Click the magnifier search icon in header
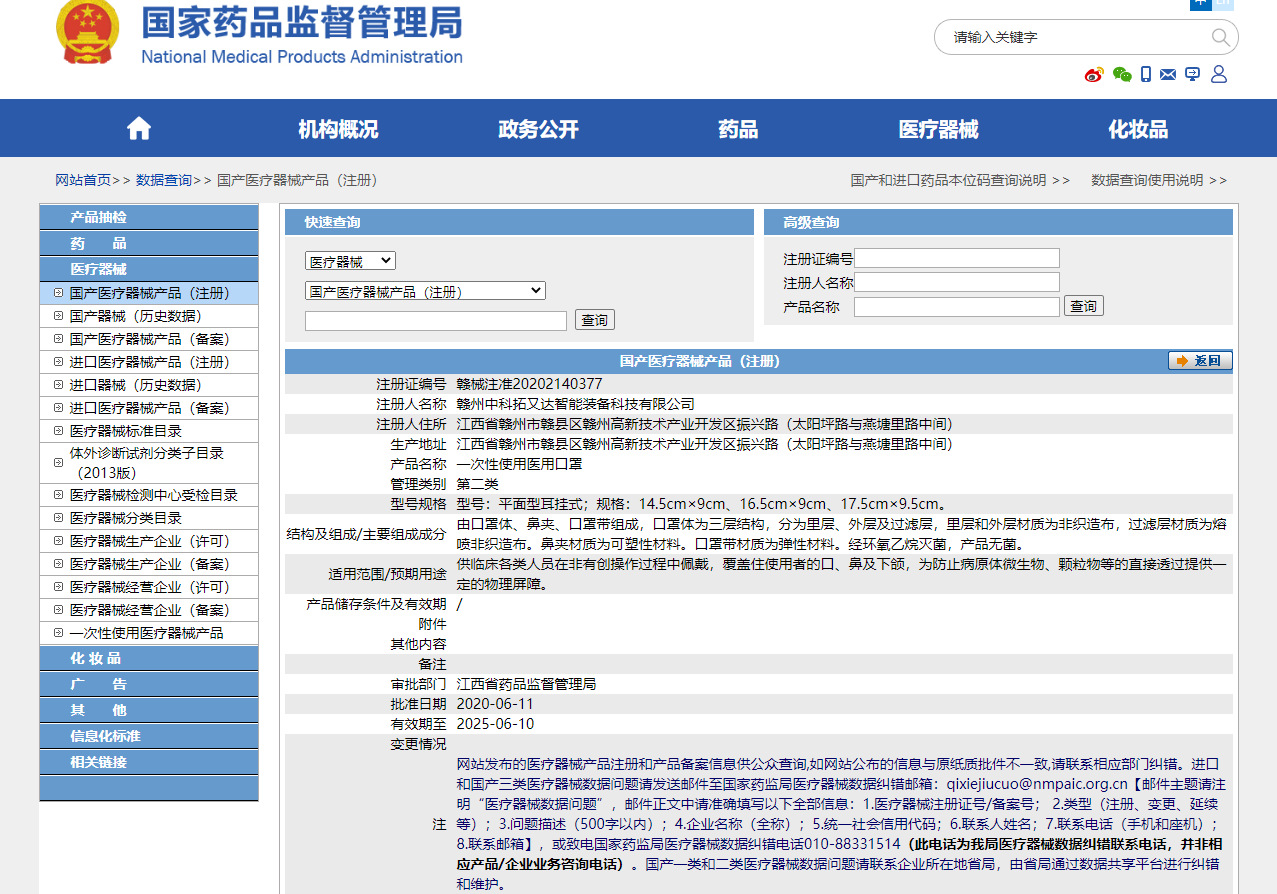Screen dimensions: 1277x894 click(x=1221, y=37)
